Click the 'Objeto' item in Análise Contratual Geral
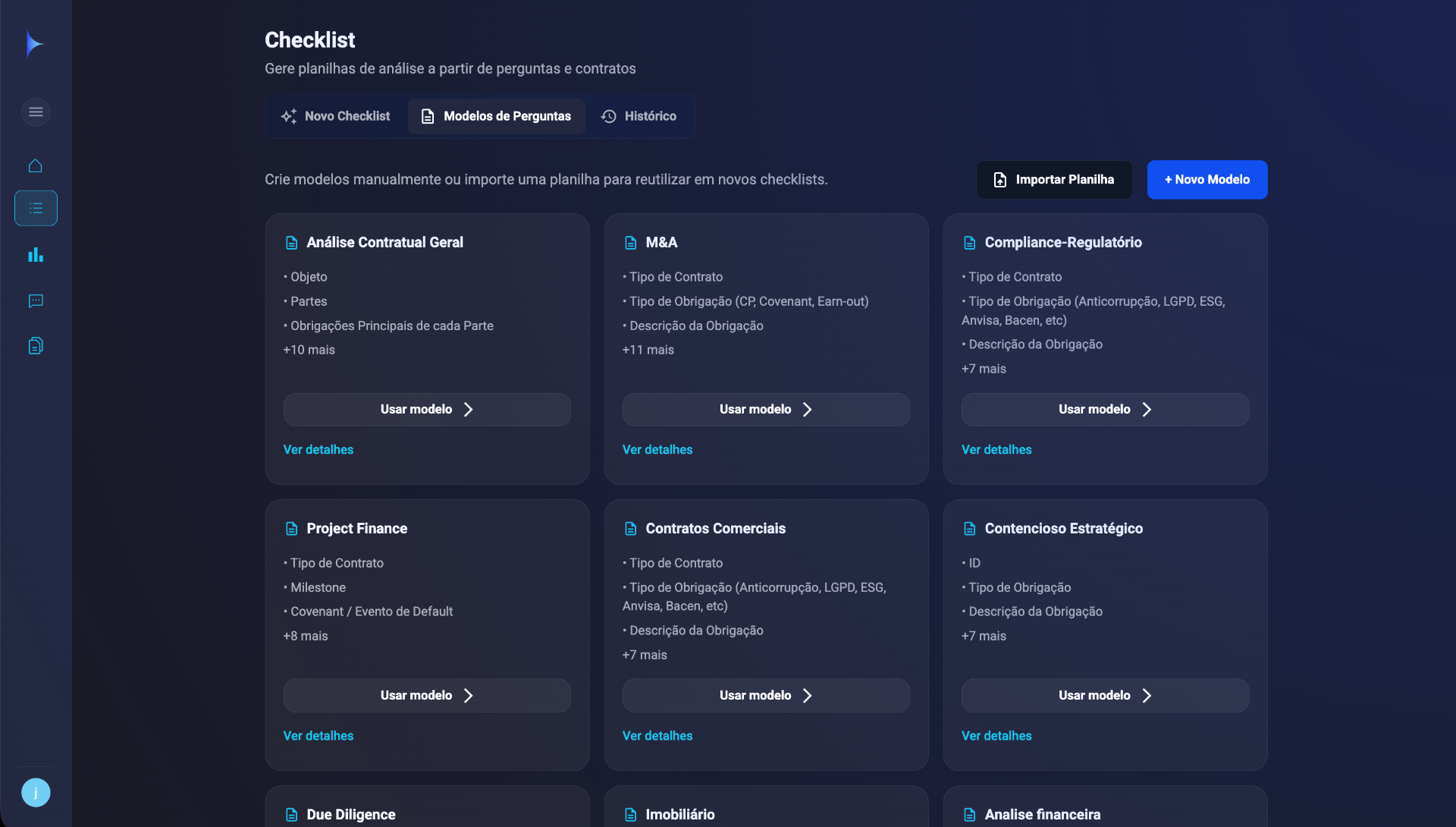 click(x=306, y=277)
